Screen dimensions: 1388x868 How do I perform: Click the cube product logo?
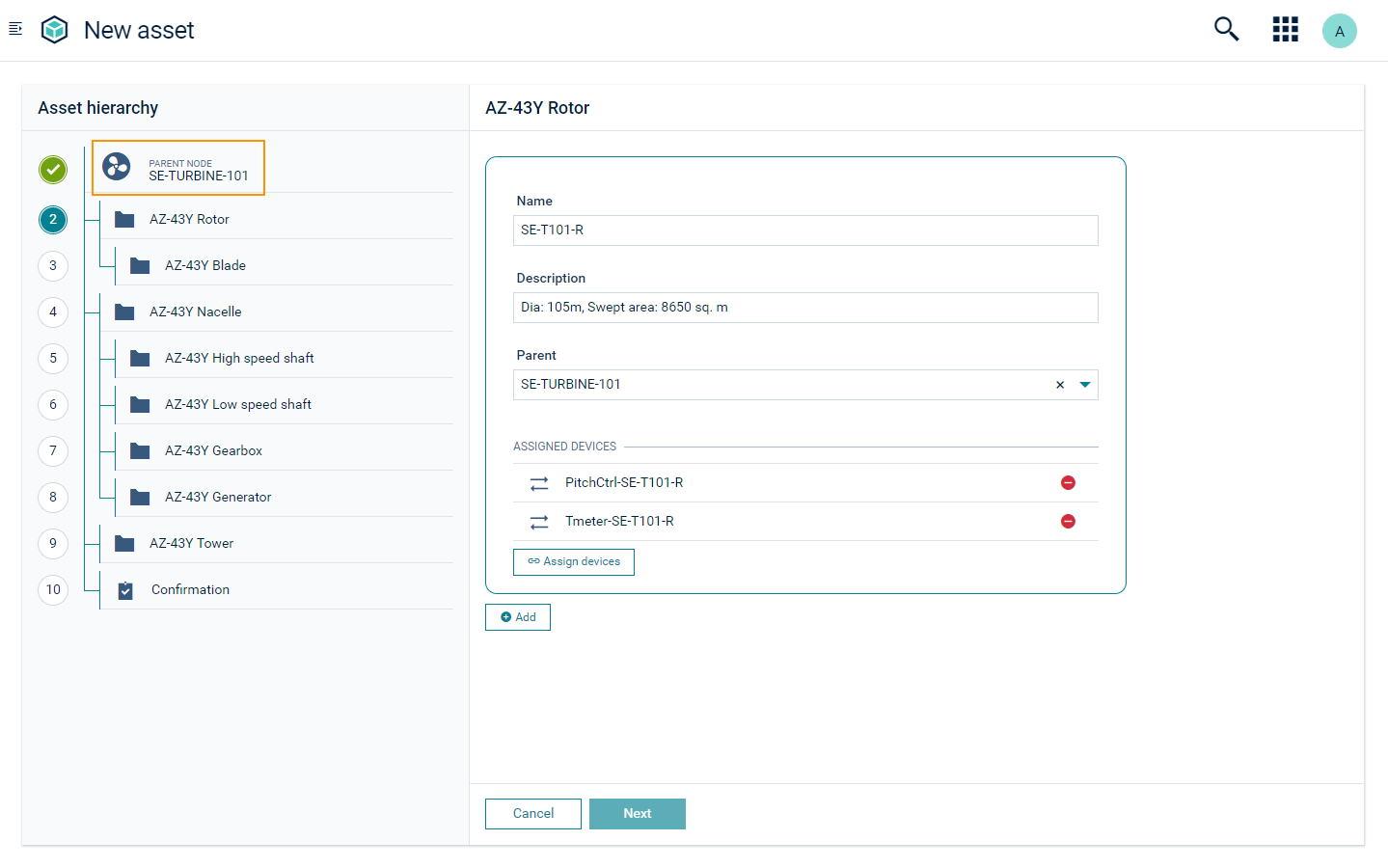tap(54, 30)
